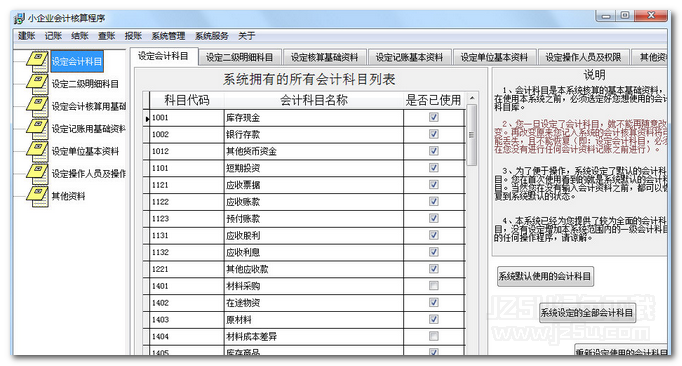Open the 结账 menu
The height and width of the screenshot is (366, 682).
(80, 36)
